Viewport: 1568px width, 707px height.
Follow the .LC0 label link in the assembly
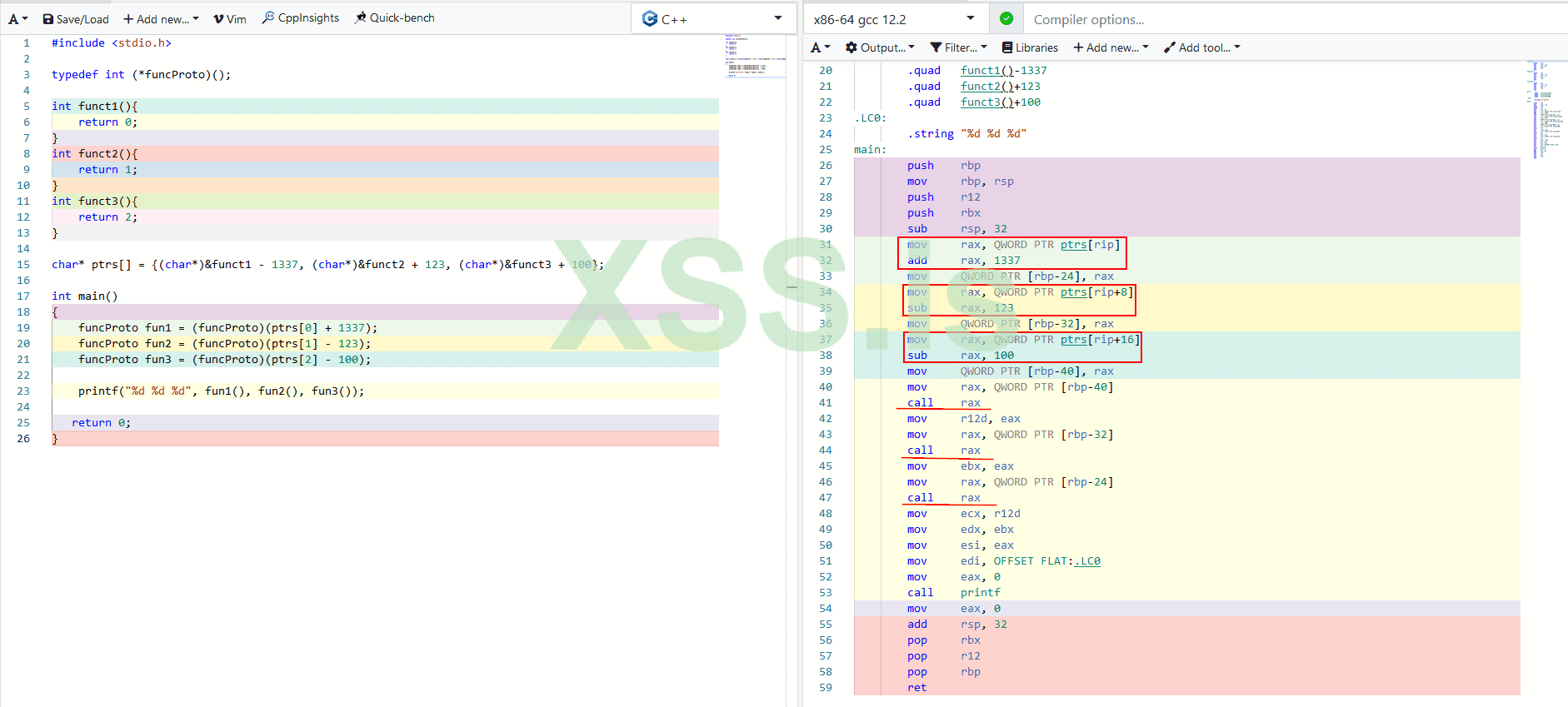(x=1087, y=561)
